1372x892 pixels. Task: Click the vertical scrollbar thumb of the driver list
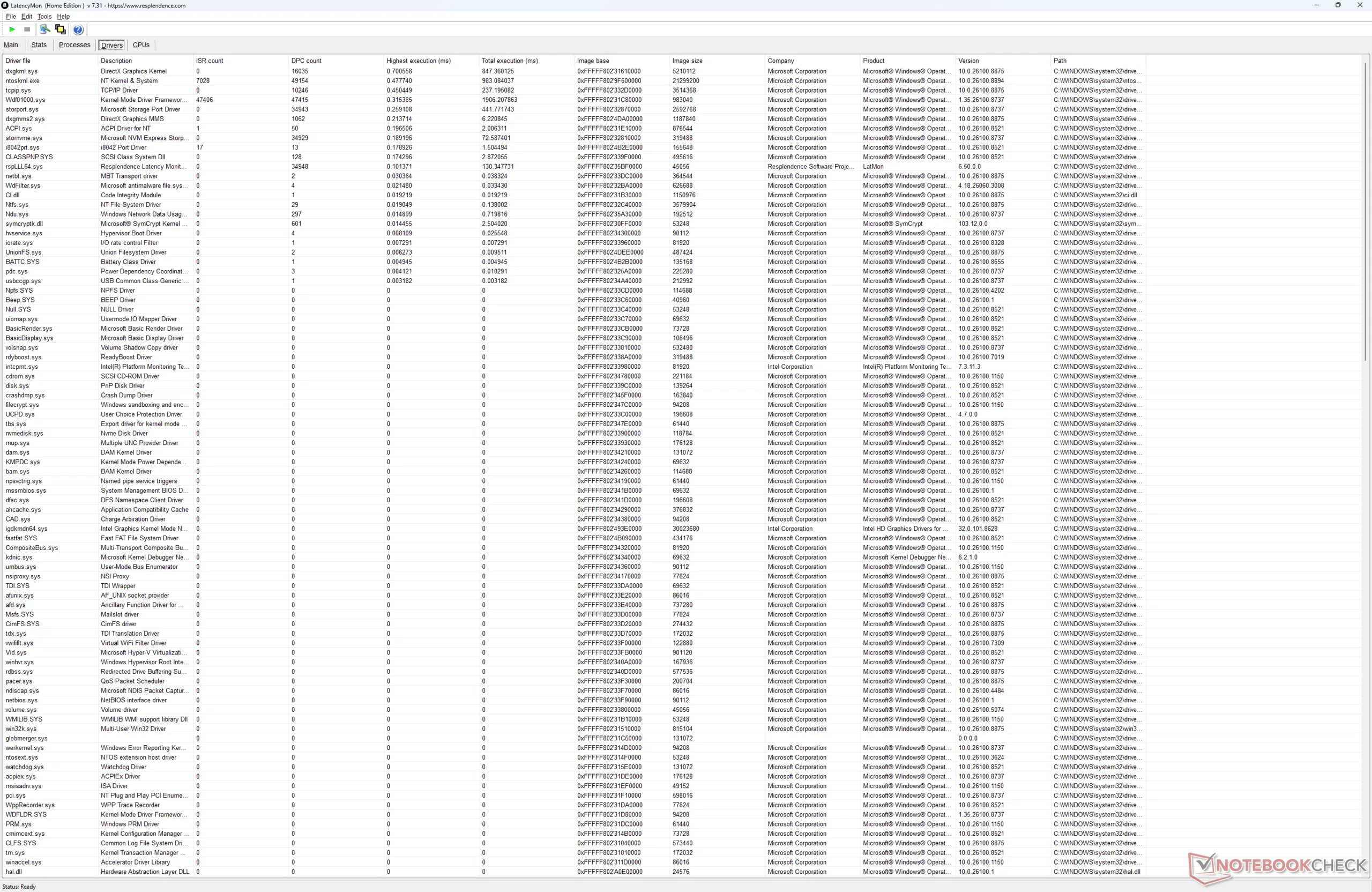(x=1364, y=212)
